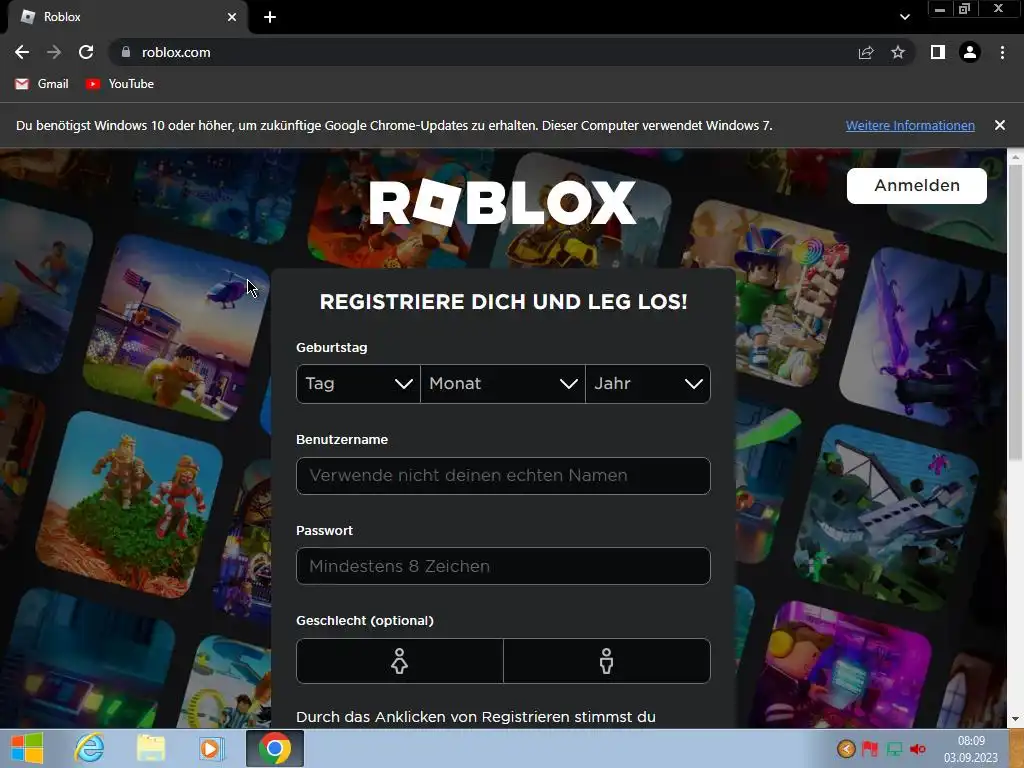Open the tab search chevron
Image resolution: width=1024 pixels, height=768 pixels.
click(x=904, y=17)
